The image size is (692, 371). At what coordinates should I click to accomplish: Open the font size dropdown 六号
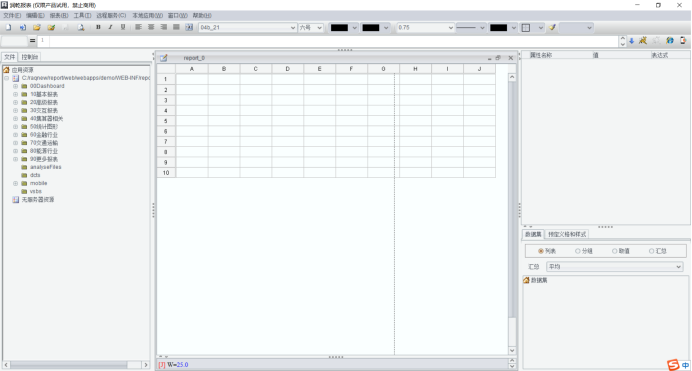pos(311,27)
